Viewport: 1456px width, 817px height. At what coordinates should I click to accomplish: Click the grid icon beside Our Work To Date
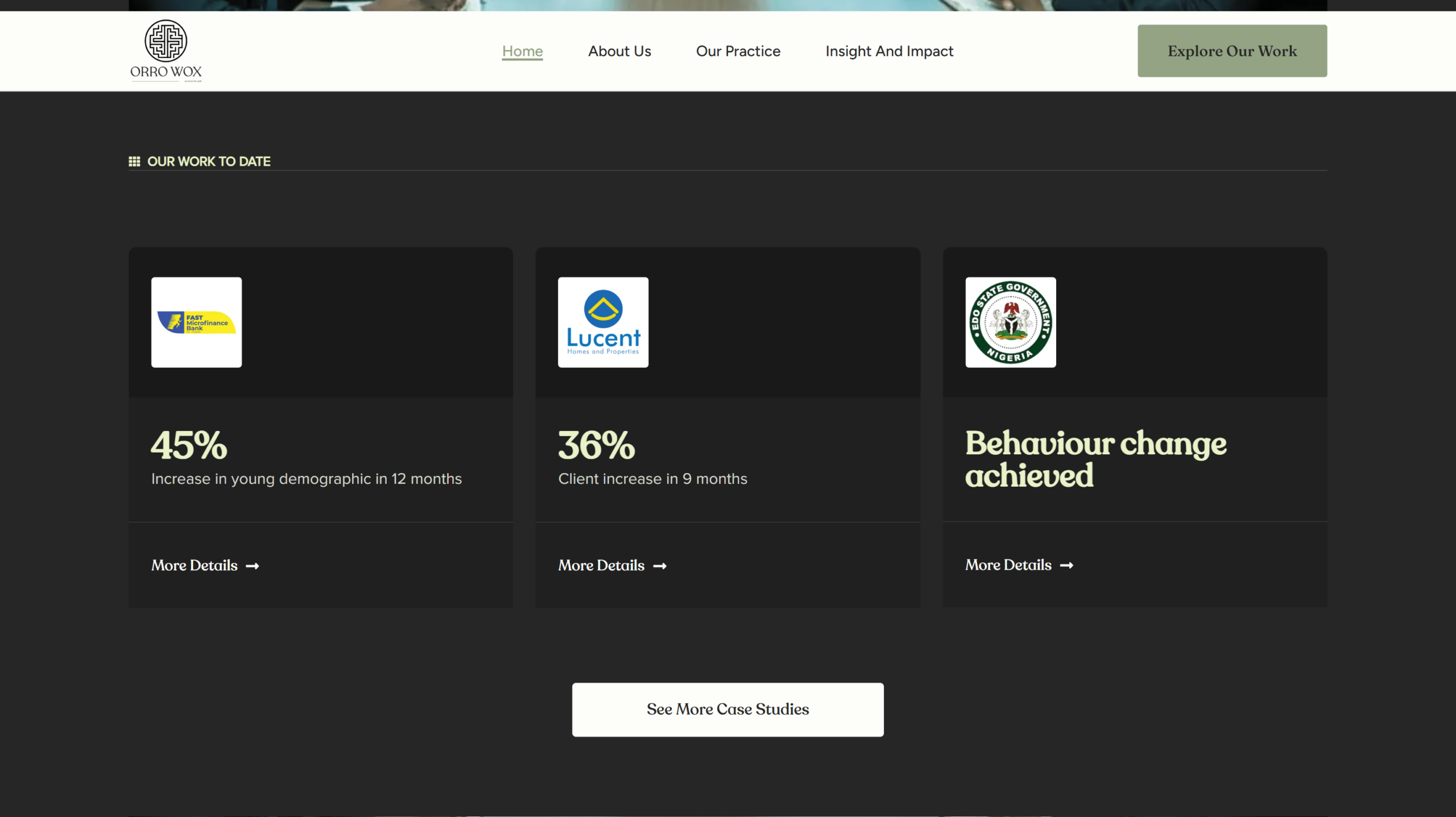pos(134,161)
